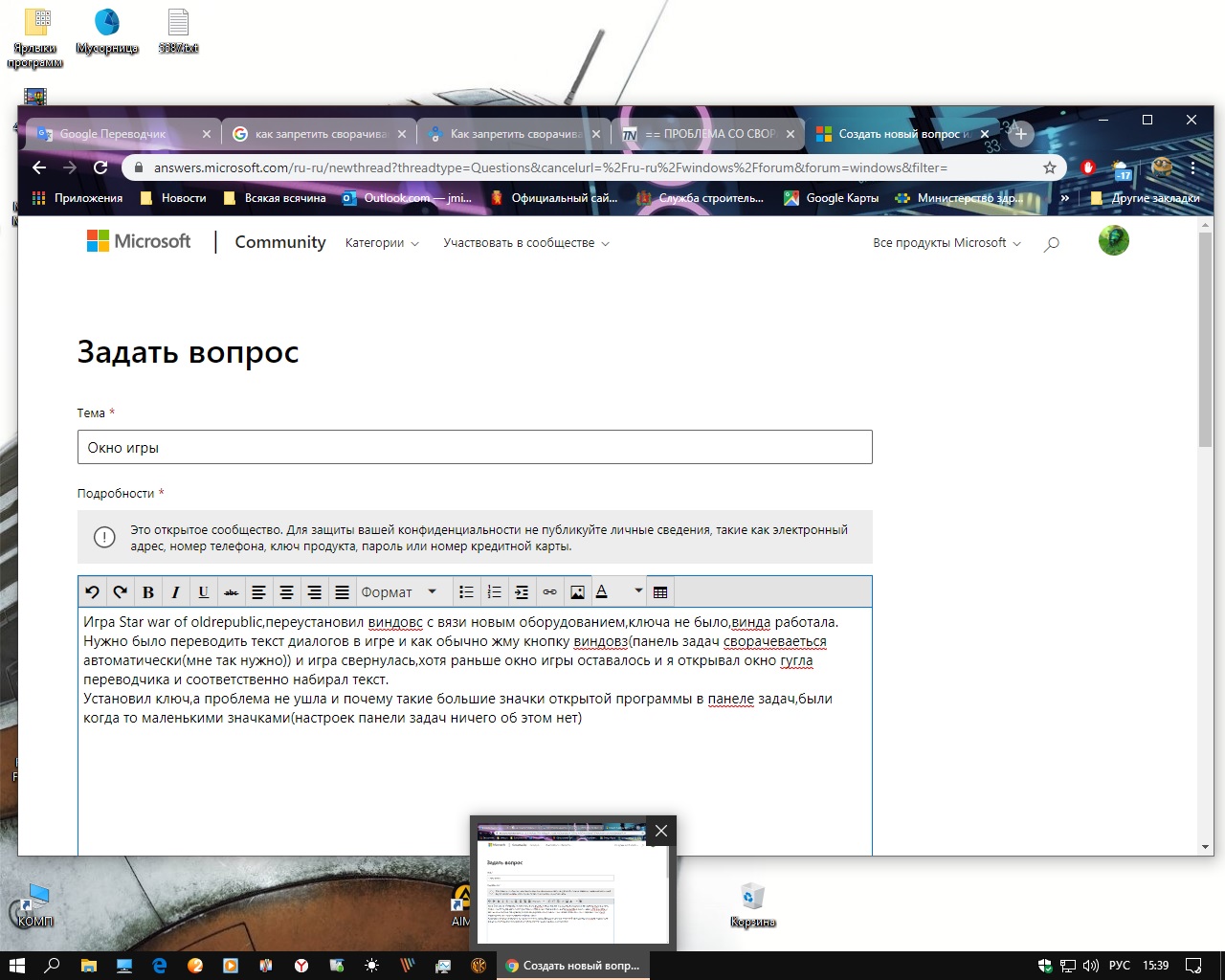The height and width of the screenshot is (980, 1225).
Task: Open volume control in system tray
Action: point(1091,966)
